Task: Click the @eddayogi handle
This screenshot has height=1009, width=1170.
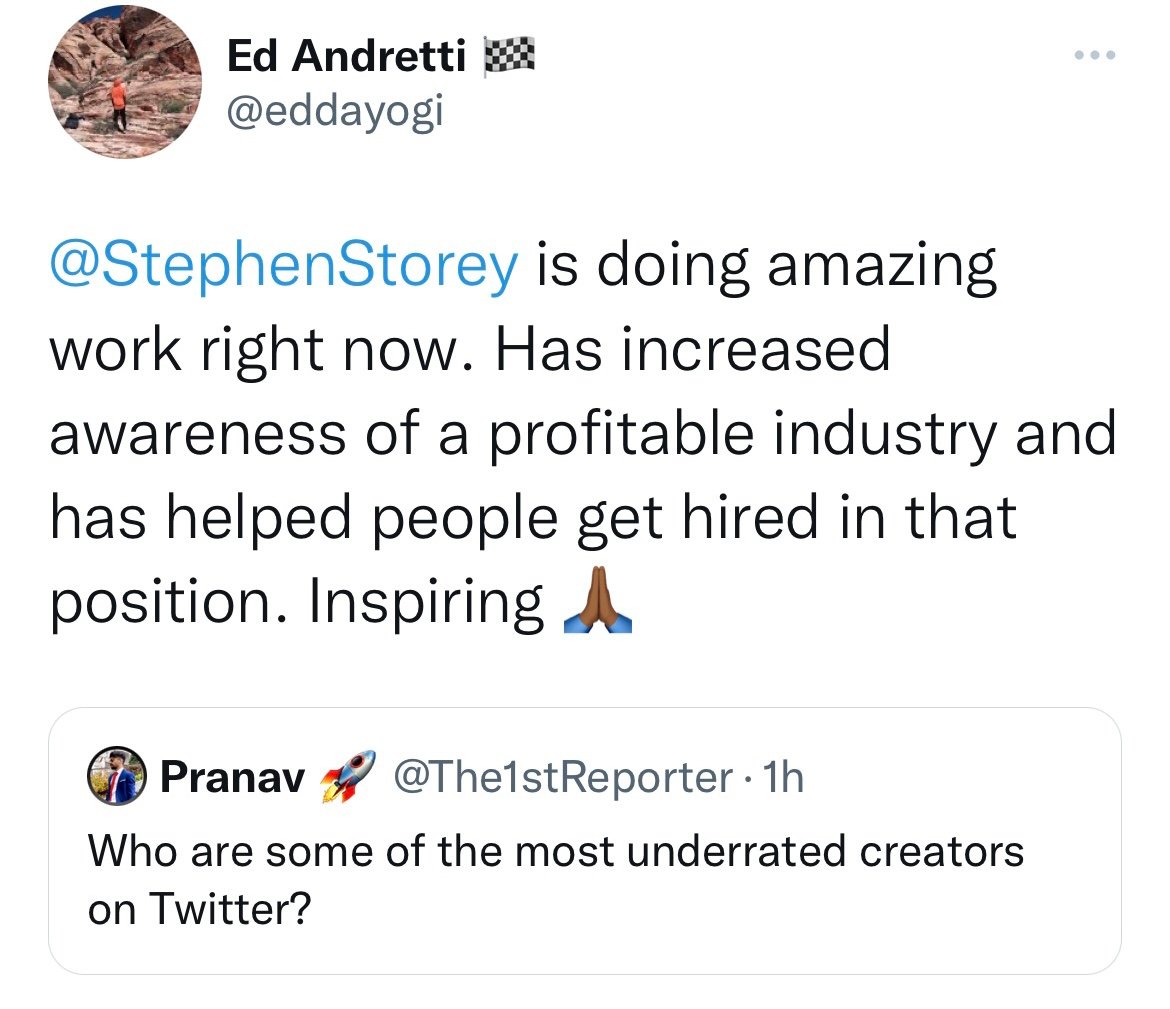Action: click(x=335, y=114)
